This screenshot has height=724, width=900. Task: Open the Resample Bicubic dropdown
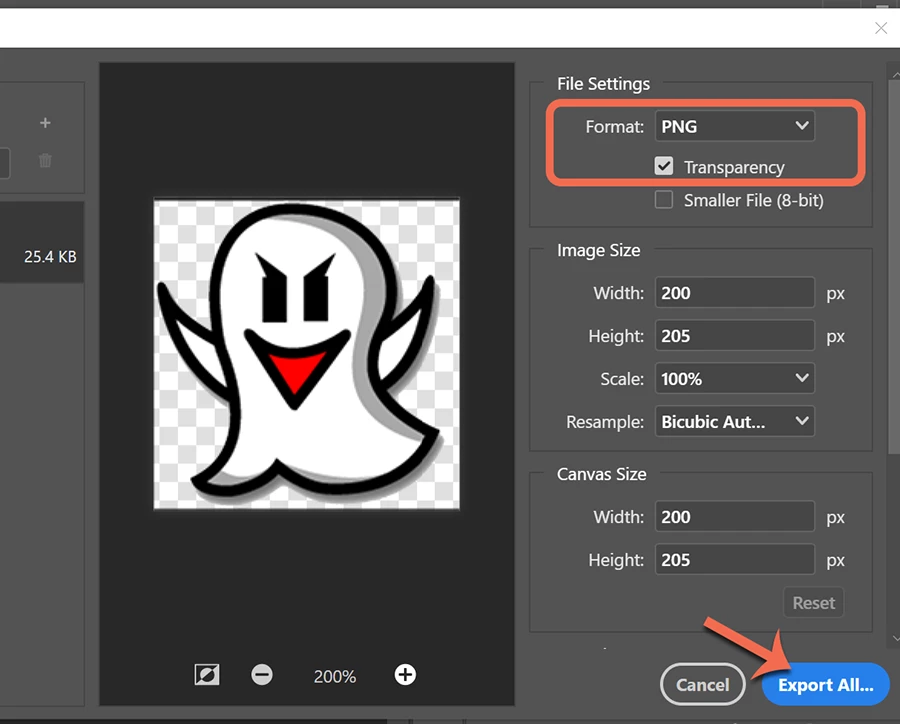coord(735,421)
